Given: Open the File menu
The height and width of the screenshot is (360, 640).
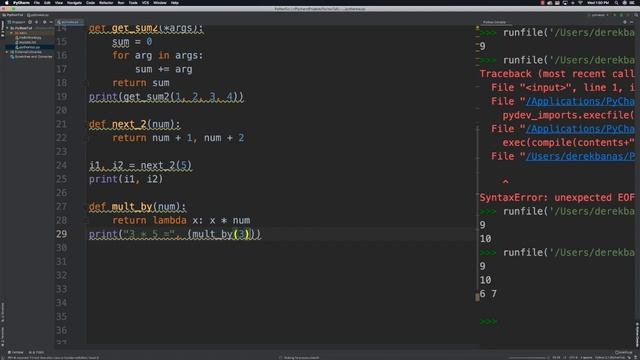Looking at the screenshot, I should pyautogui.click(x=37, y=2).
